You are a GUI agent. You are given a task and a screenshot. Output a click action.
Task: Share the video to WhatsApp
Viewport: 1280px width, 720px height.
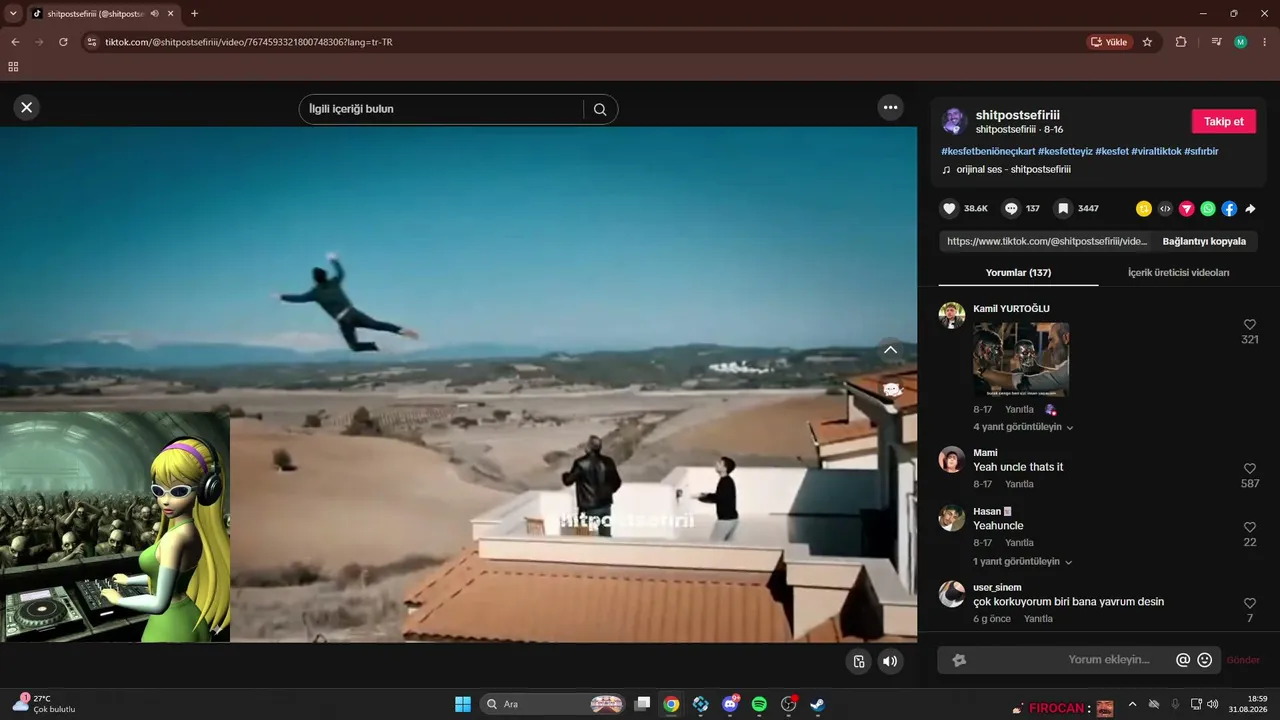[x=1208, y=209]
